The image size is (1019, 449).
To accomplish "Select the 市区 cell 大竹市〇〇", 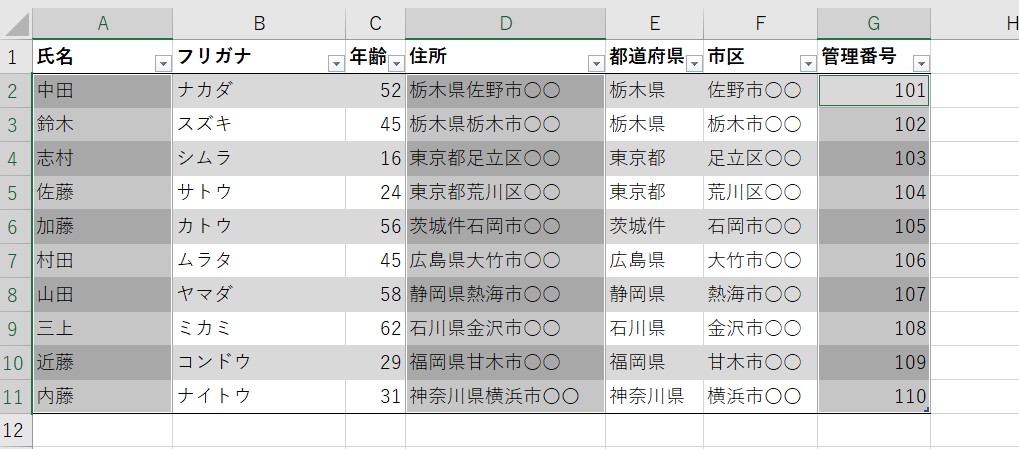I will [x=760, y=261].
